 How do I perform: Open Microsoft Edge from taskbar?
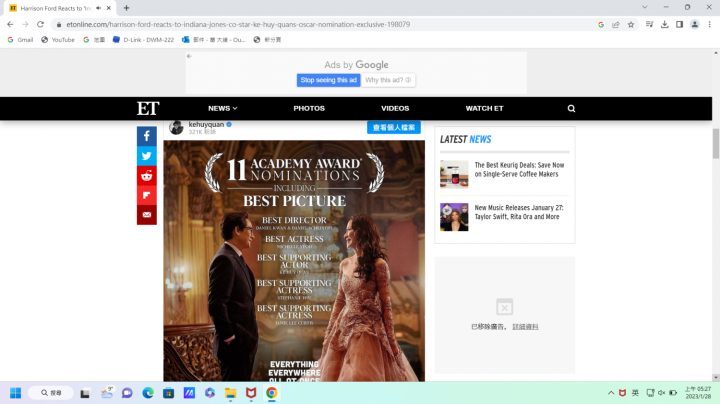[148, 393]
